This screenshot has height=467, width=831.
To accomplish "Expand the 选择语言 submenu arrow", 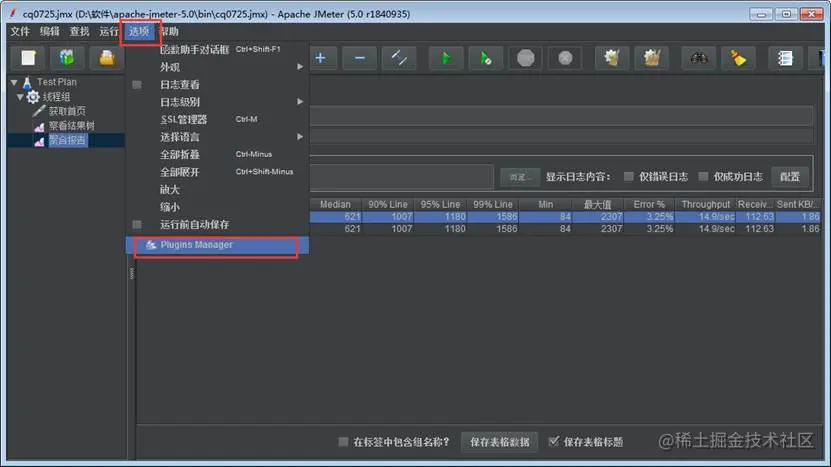I will [300, 137].
